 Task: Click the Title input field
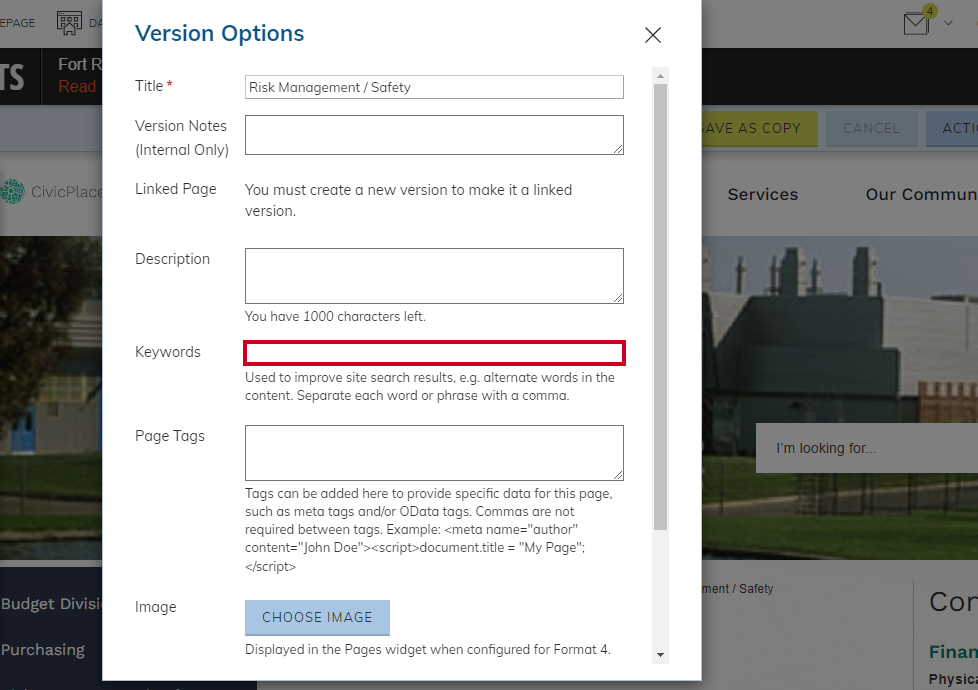click(434, 87)
